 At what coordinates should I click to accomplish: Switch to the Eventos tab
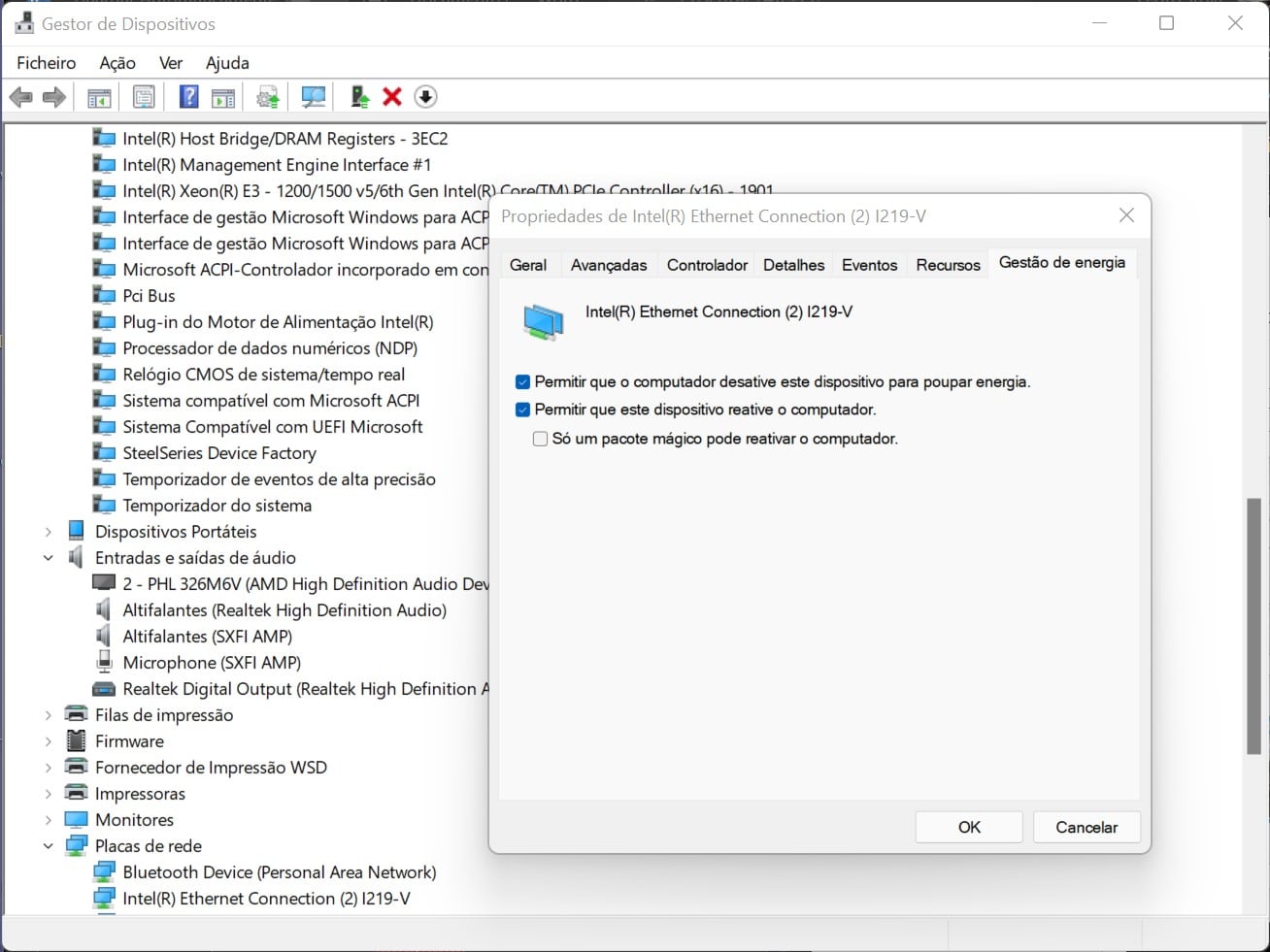pos(869,265)
